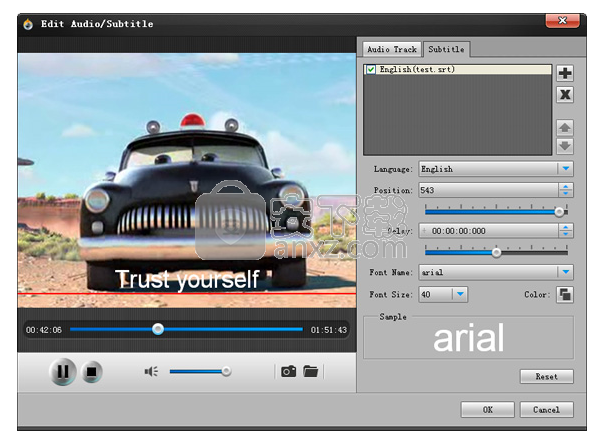The image size is (606, 443).
Task: Expand the Font Name dropdown
Action: [566, 272]
